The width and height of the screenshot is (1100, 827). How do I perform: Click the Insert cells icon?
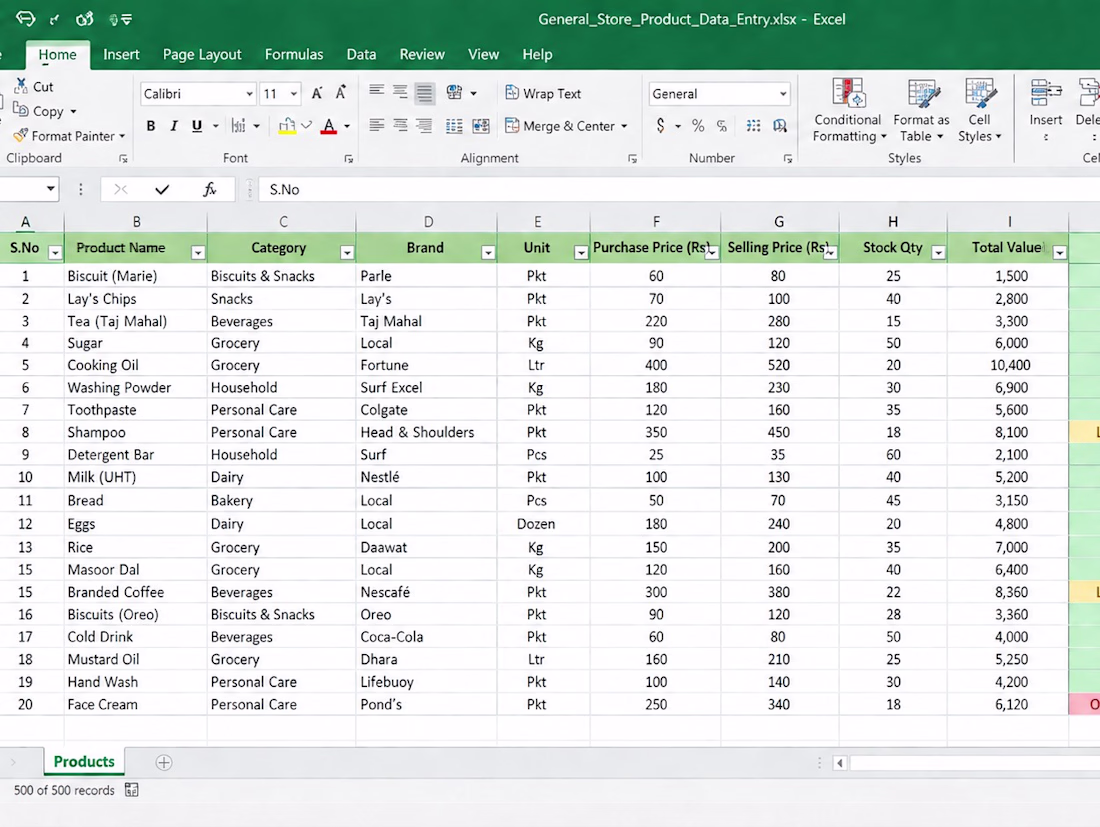1045,93
